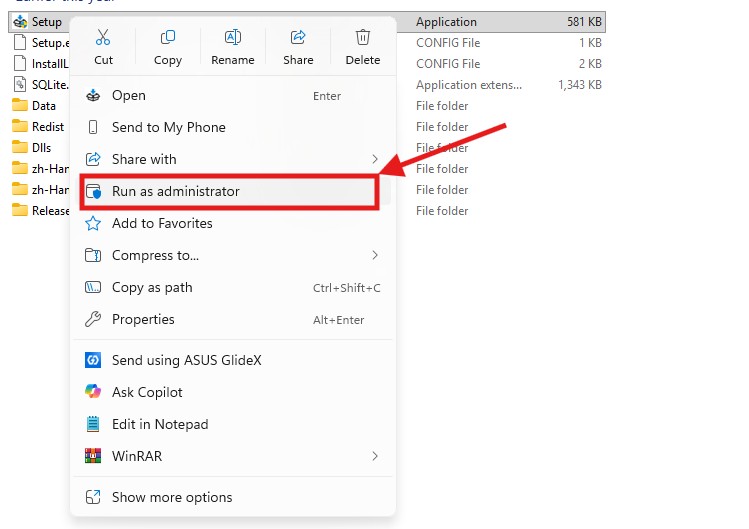Click the Rename label

233,60
